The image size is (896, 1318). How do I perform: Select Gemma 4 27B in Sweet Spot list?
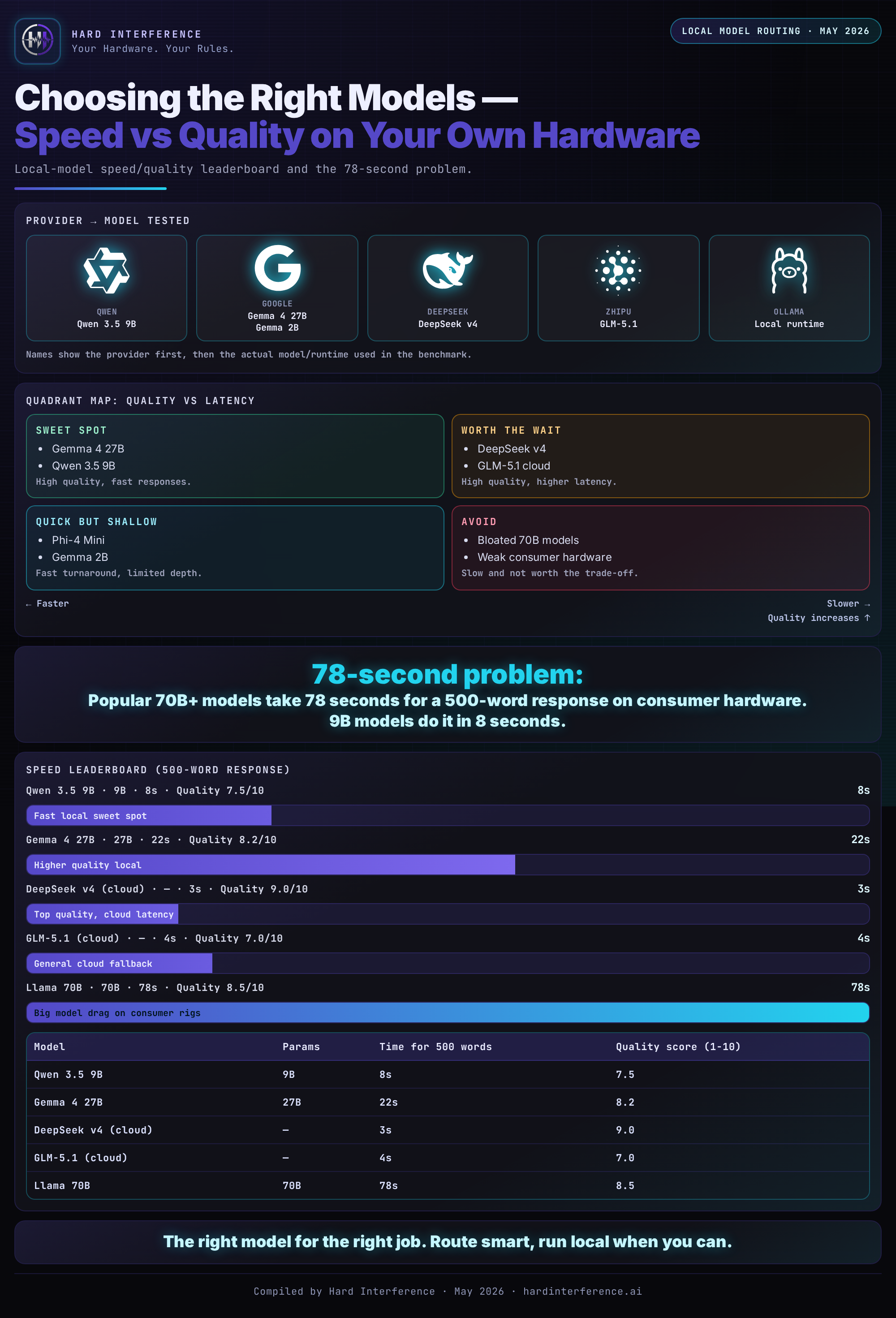pos(88,448)
